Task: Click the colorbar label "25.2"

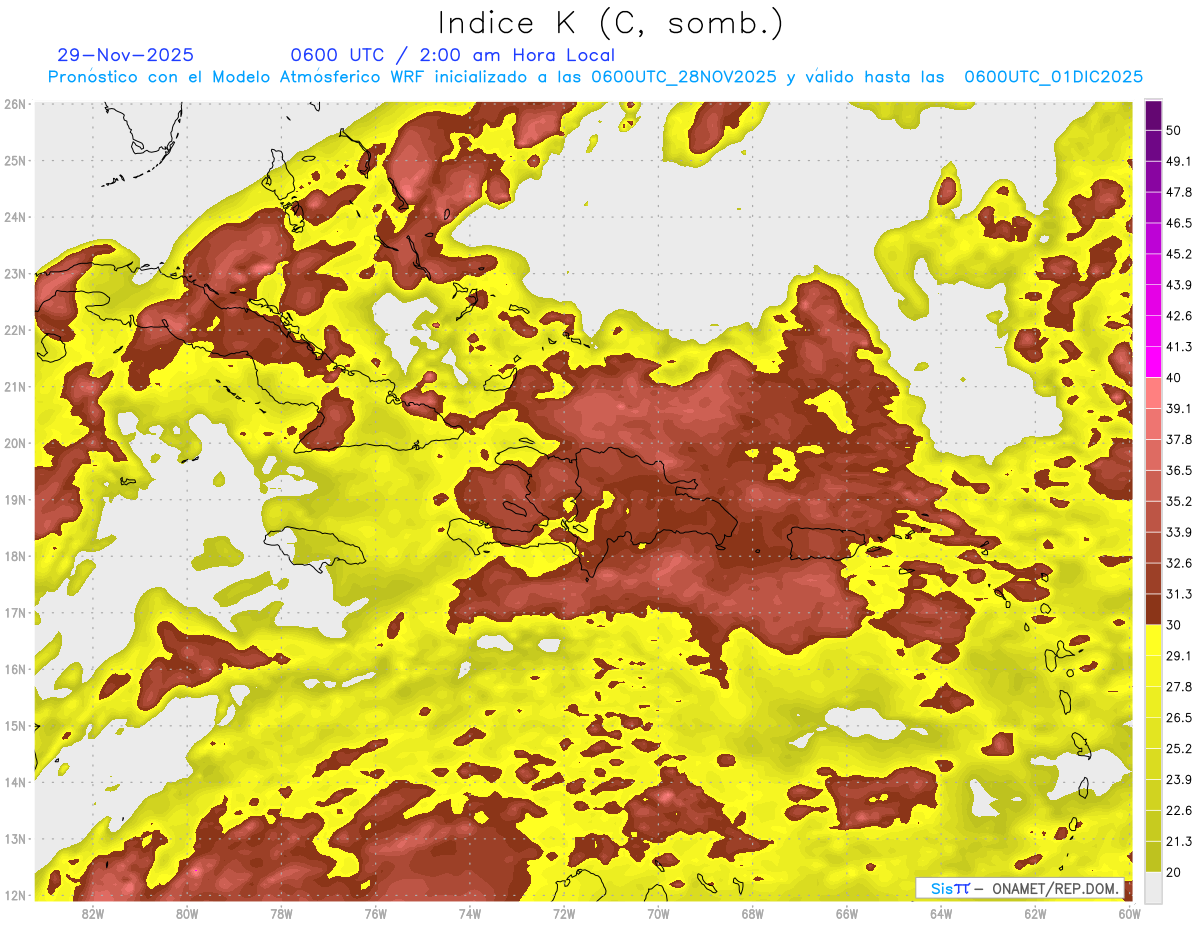Action: (1179, 748)
